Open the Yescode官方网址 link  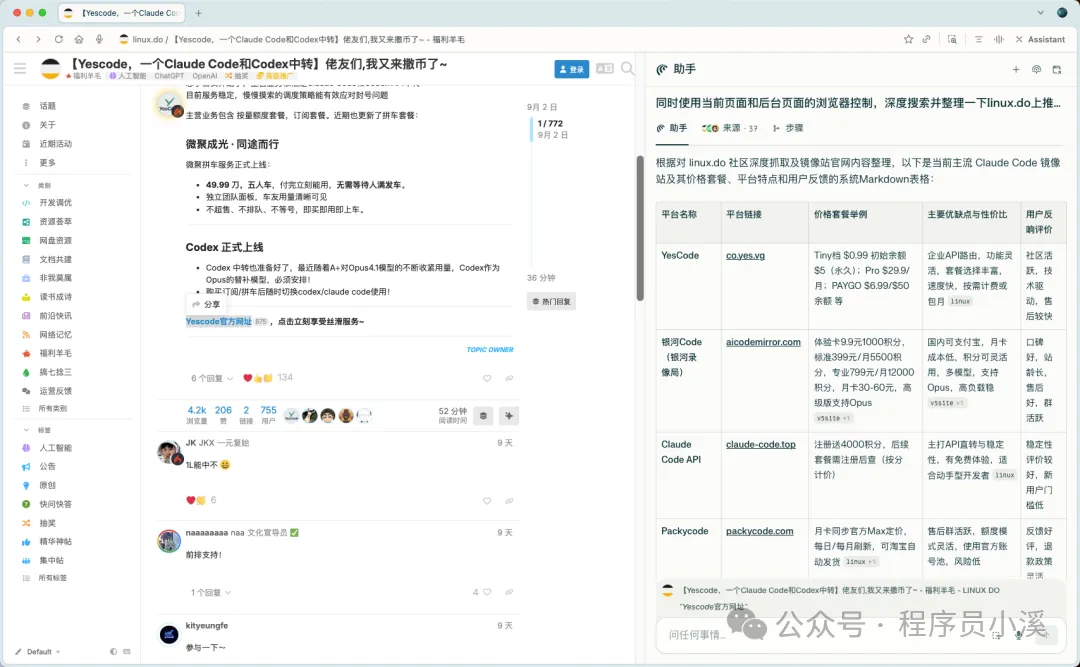click(x=218, y=322)
